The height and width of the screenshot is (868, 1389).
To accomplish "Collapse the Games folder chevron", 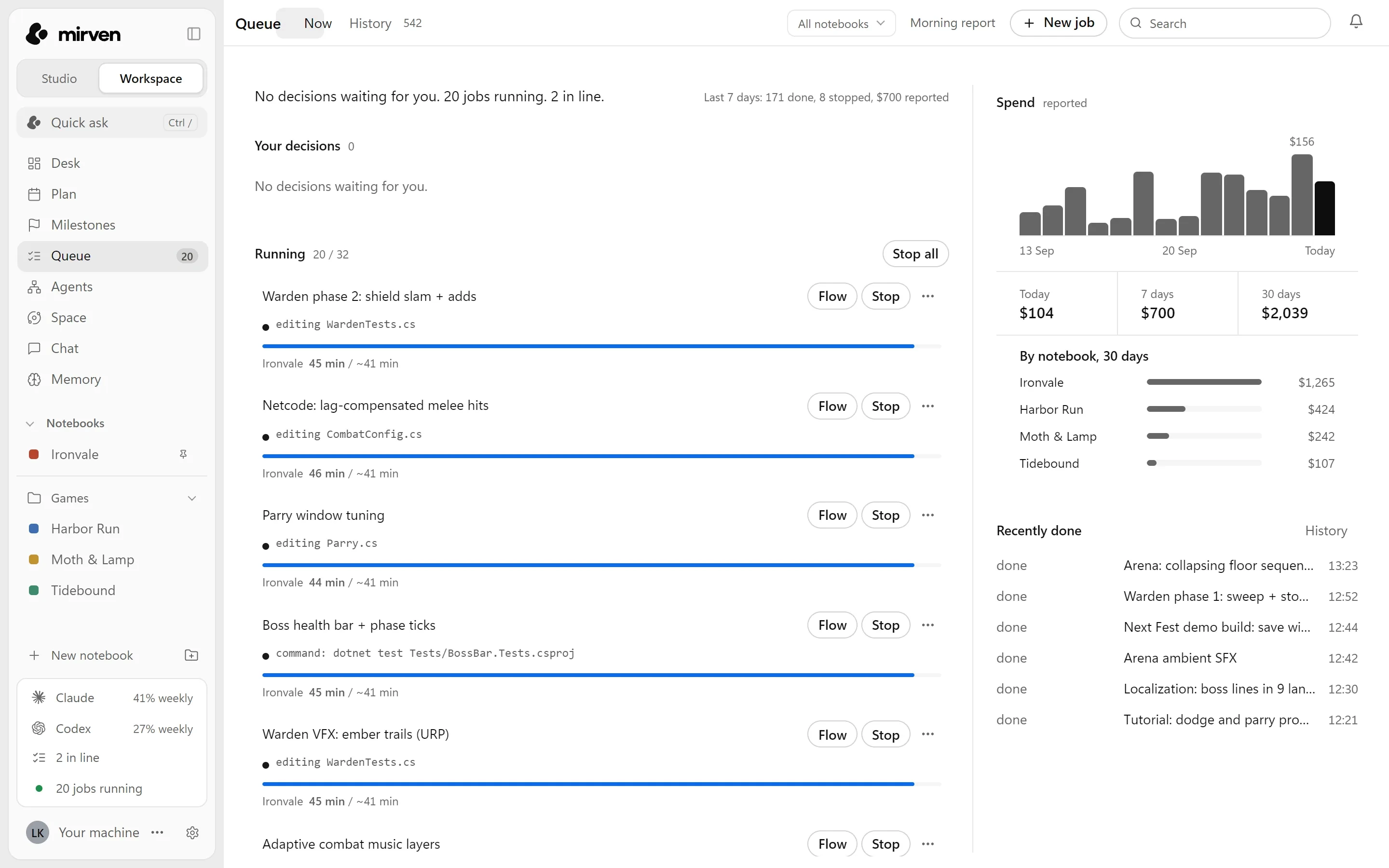I will click(192, 498).
